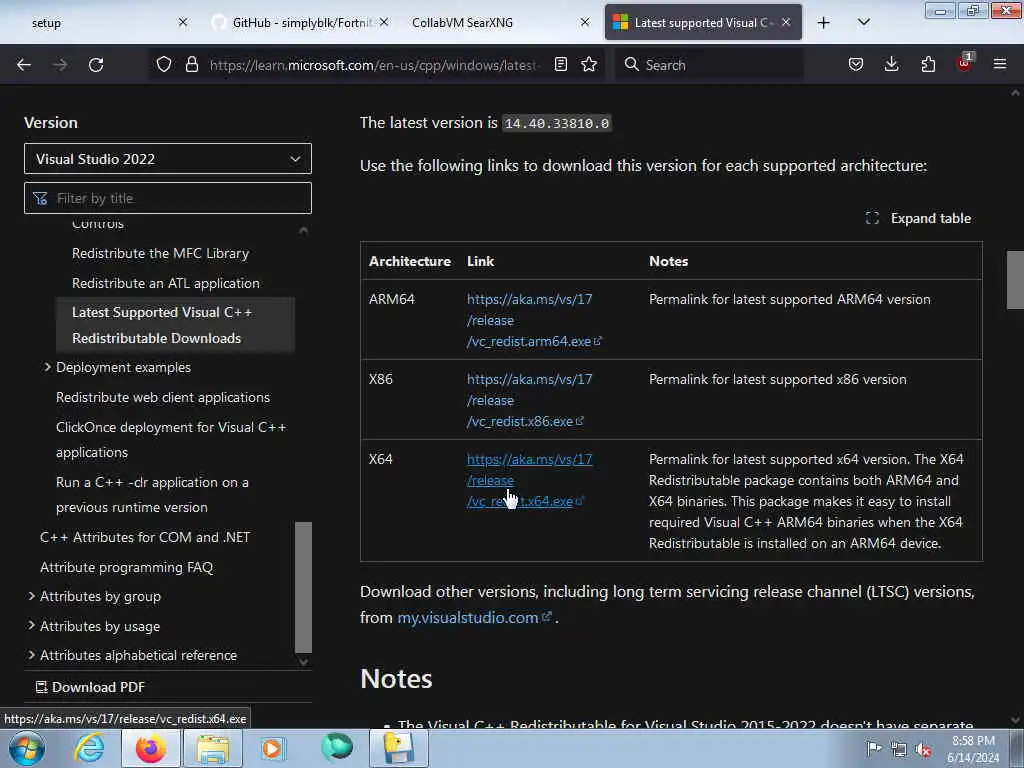Click the Filter by title field
1024x768 pixels.
tap(168, 198)
